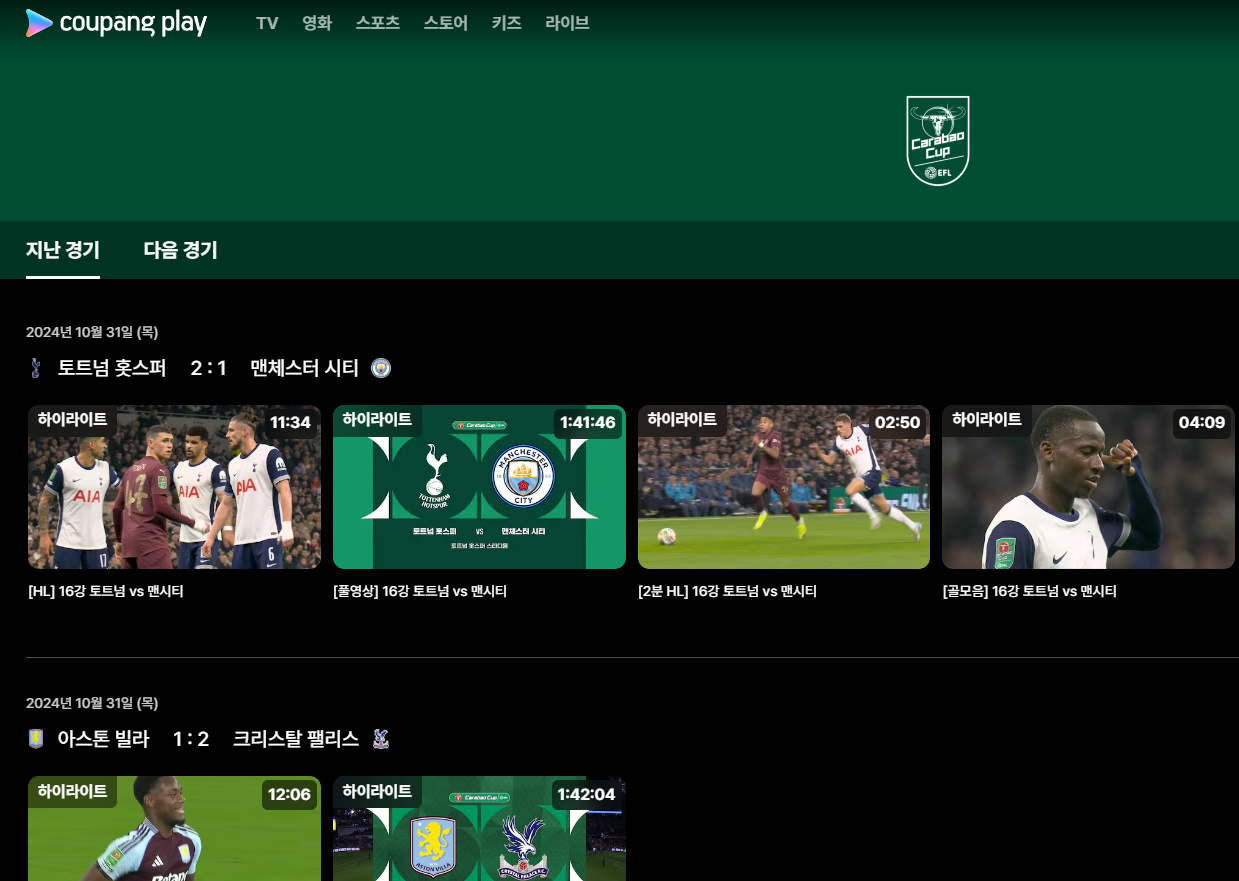This screenshot has height=881, width=1239.
Task: Play the 02:50 two-minute highlight thumbnail
Action: (784, 487)
